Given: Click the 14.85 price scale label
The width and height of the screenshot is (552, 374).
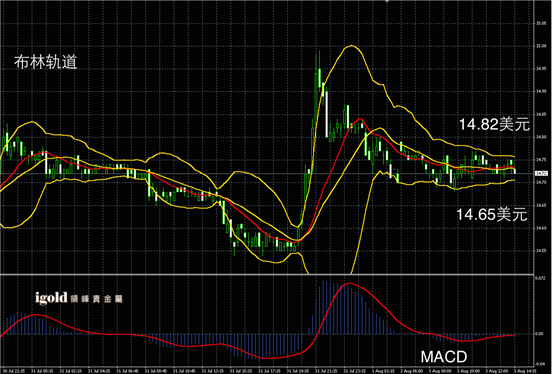Looking at the screenshot, I should (x=541, y=114).
